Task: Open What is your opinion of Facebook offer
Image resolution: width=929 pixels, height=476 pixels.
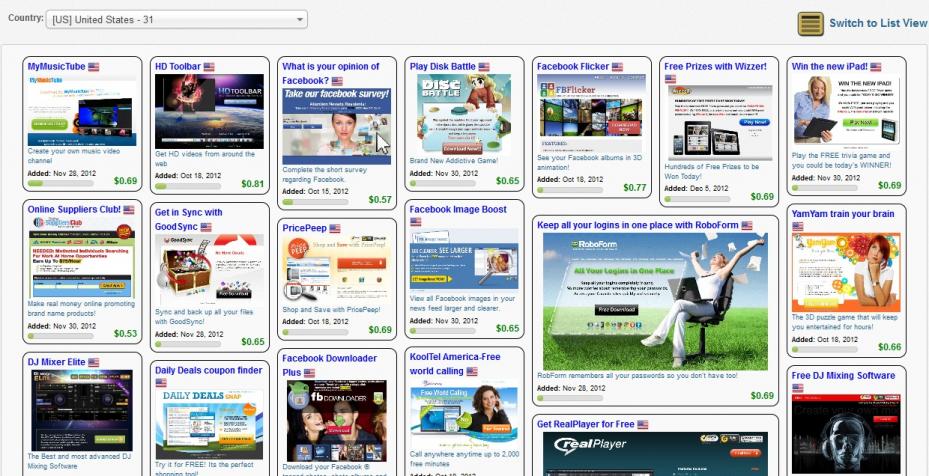Action: pyautogui.click(x=331, y=73)
